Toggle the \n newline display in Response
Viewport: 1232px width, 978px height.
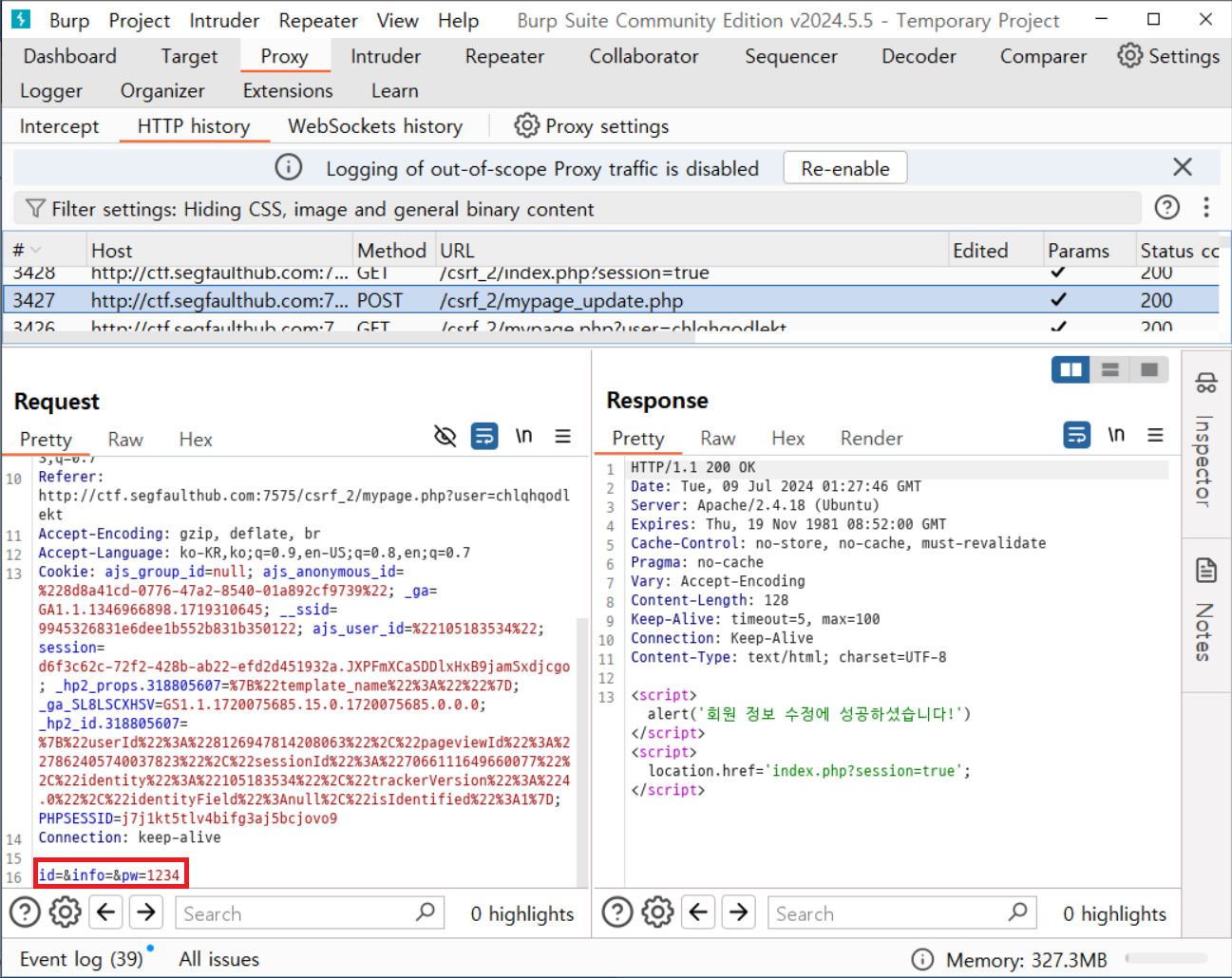(1116, 435)
